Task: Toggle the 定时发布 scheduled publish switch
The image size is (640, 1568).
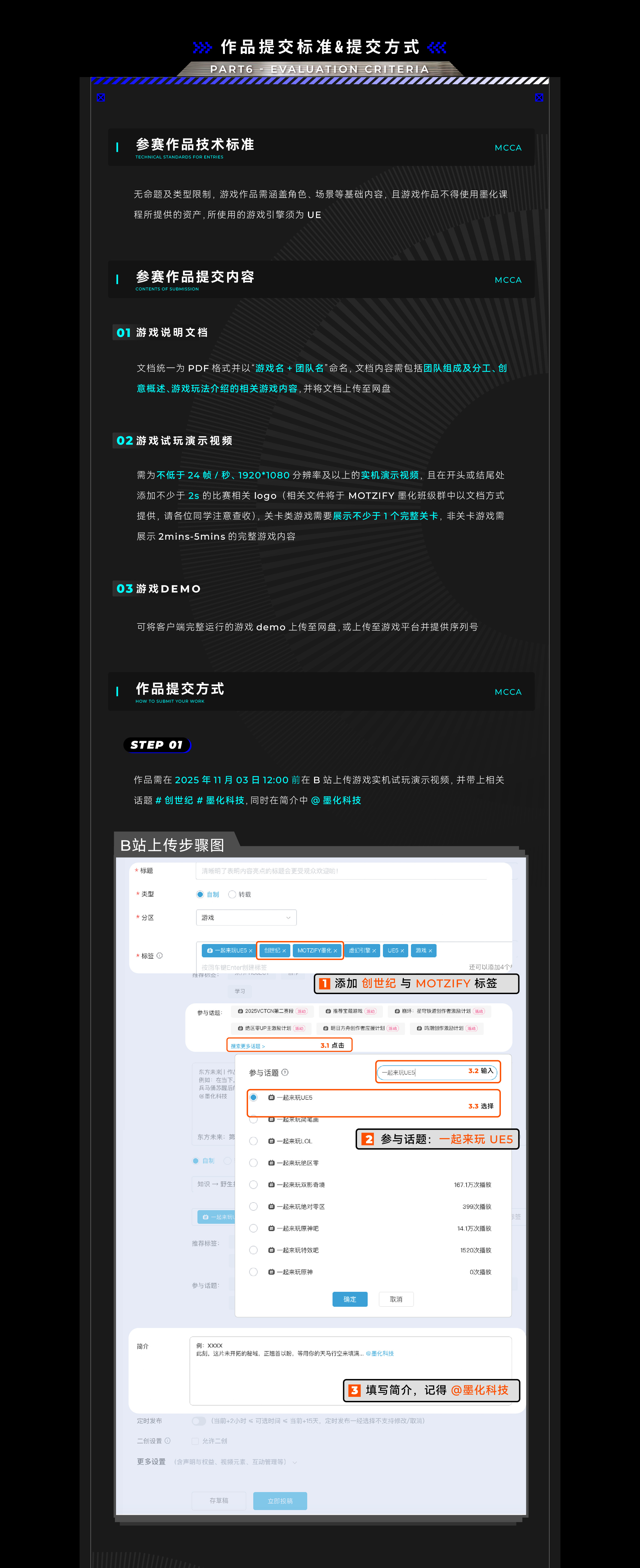Action: (199, 1421)
